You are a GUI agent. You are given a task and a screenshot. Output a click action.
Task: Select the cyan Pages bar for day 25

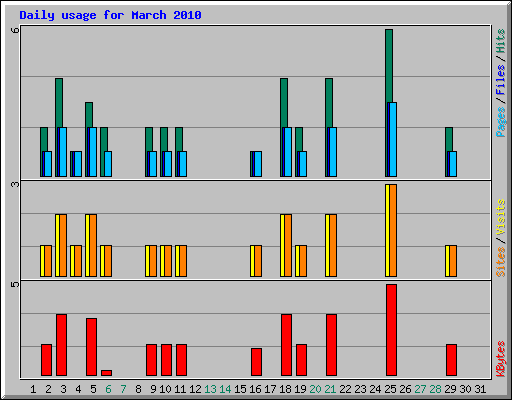tap(393, 139)
